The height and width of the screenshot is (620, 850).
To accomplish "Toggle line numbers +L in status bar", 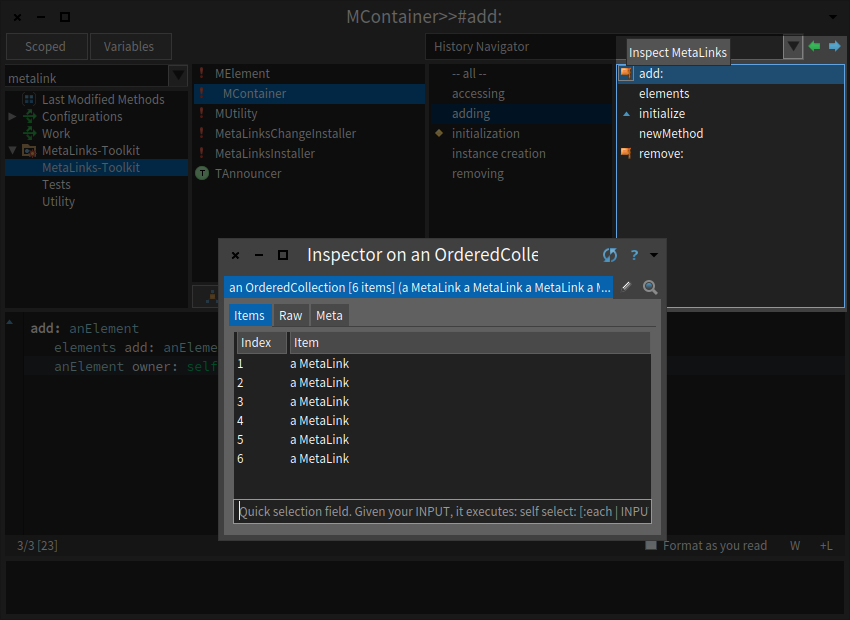I will point(826,546).
